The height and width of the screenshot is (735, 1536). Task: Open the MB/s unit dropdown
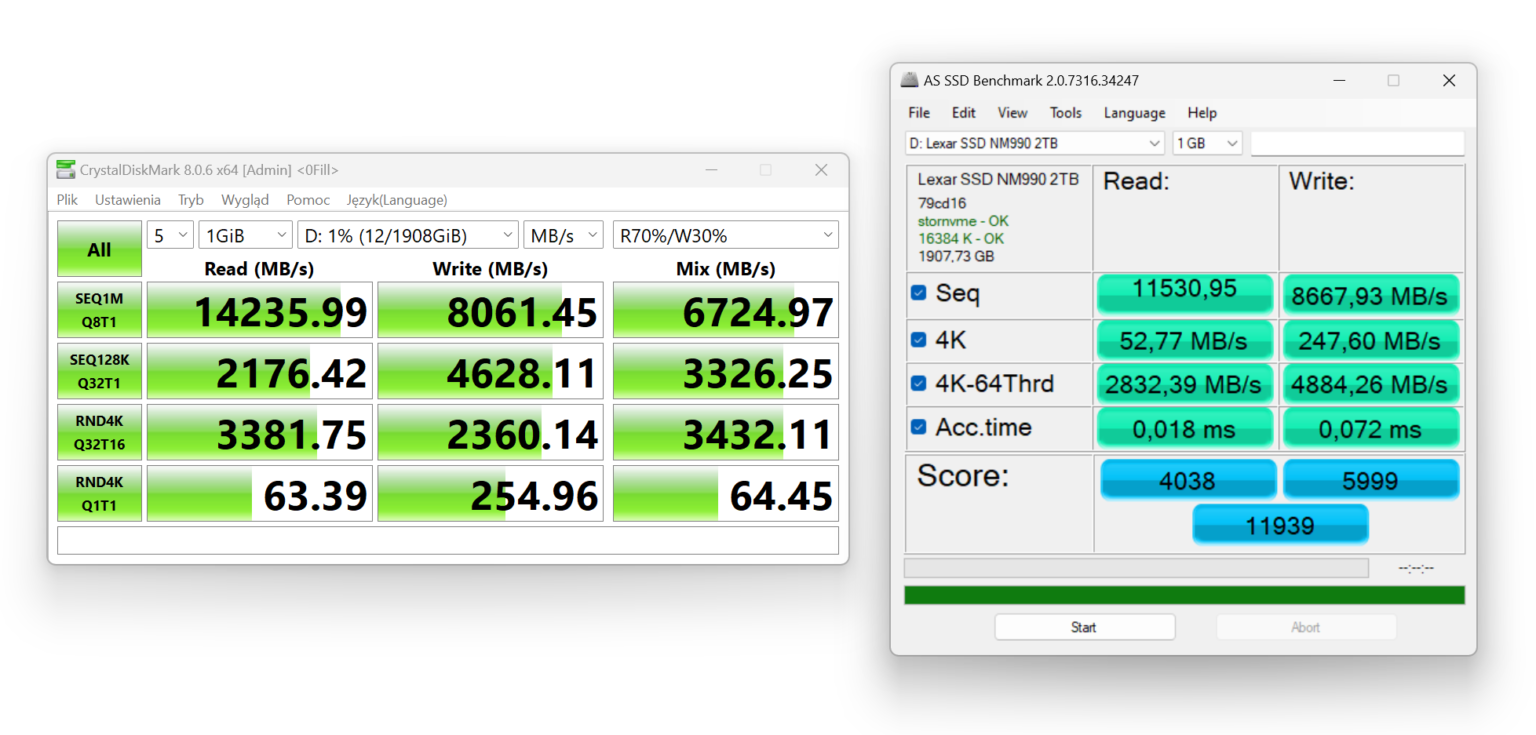point(563,234)
